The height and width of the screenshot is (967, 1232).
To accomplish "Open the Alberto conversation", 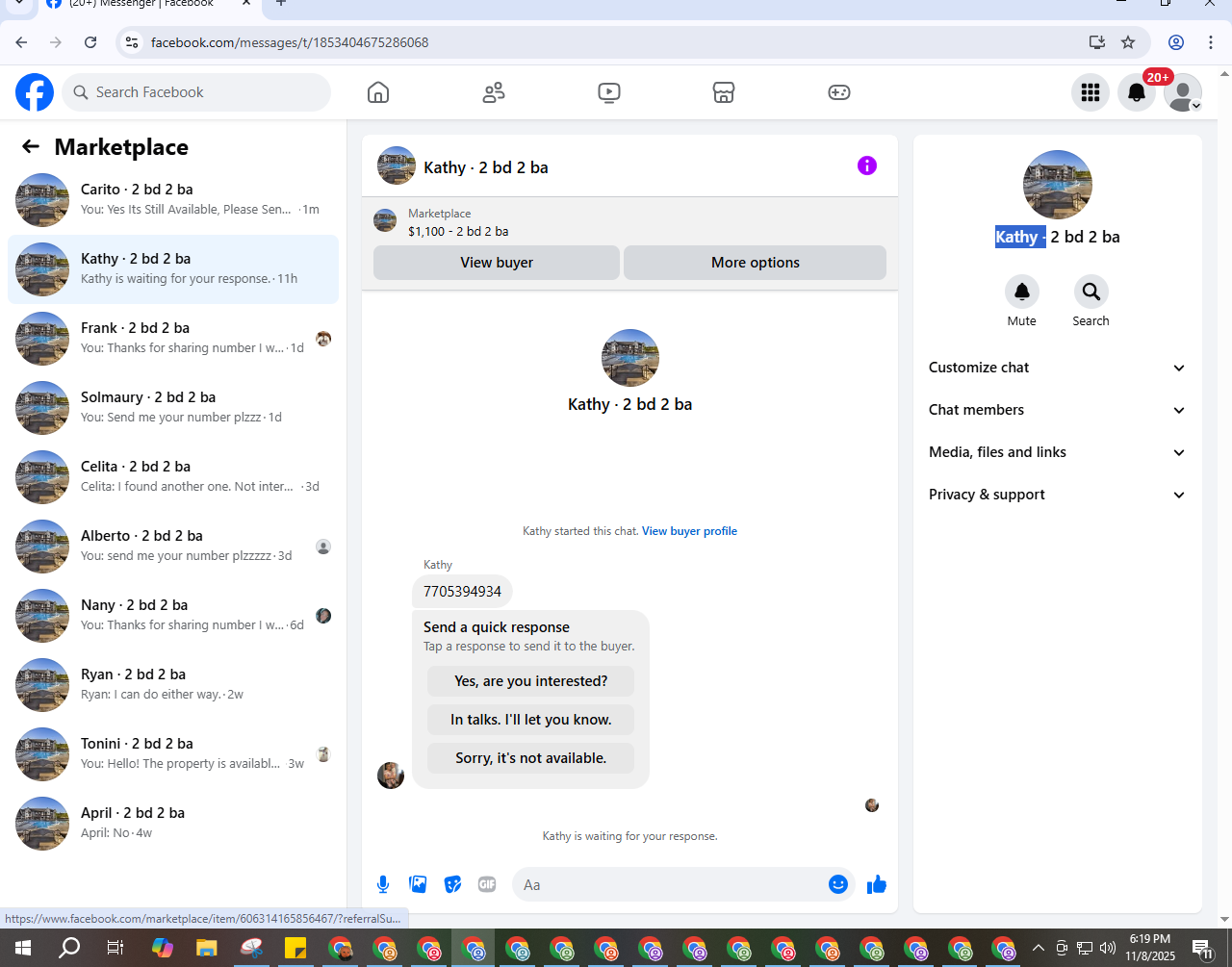I will point(173,547).
